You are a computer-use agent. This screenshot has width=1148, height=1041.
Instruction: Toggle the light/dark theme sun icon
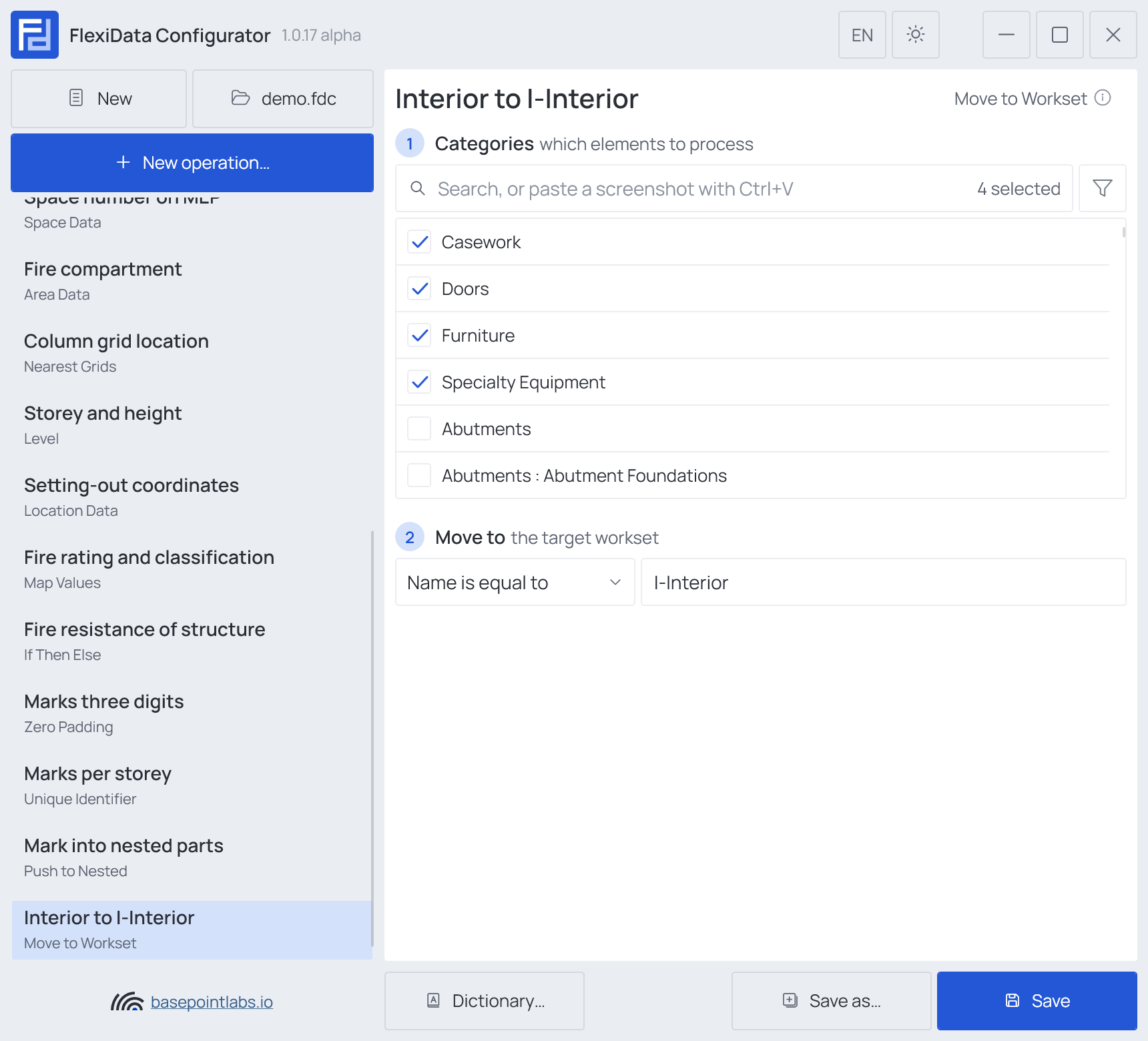click(916, 35)
